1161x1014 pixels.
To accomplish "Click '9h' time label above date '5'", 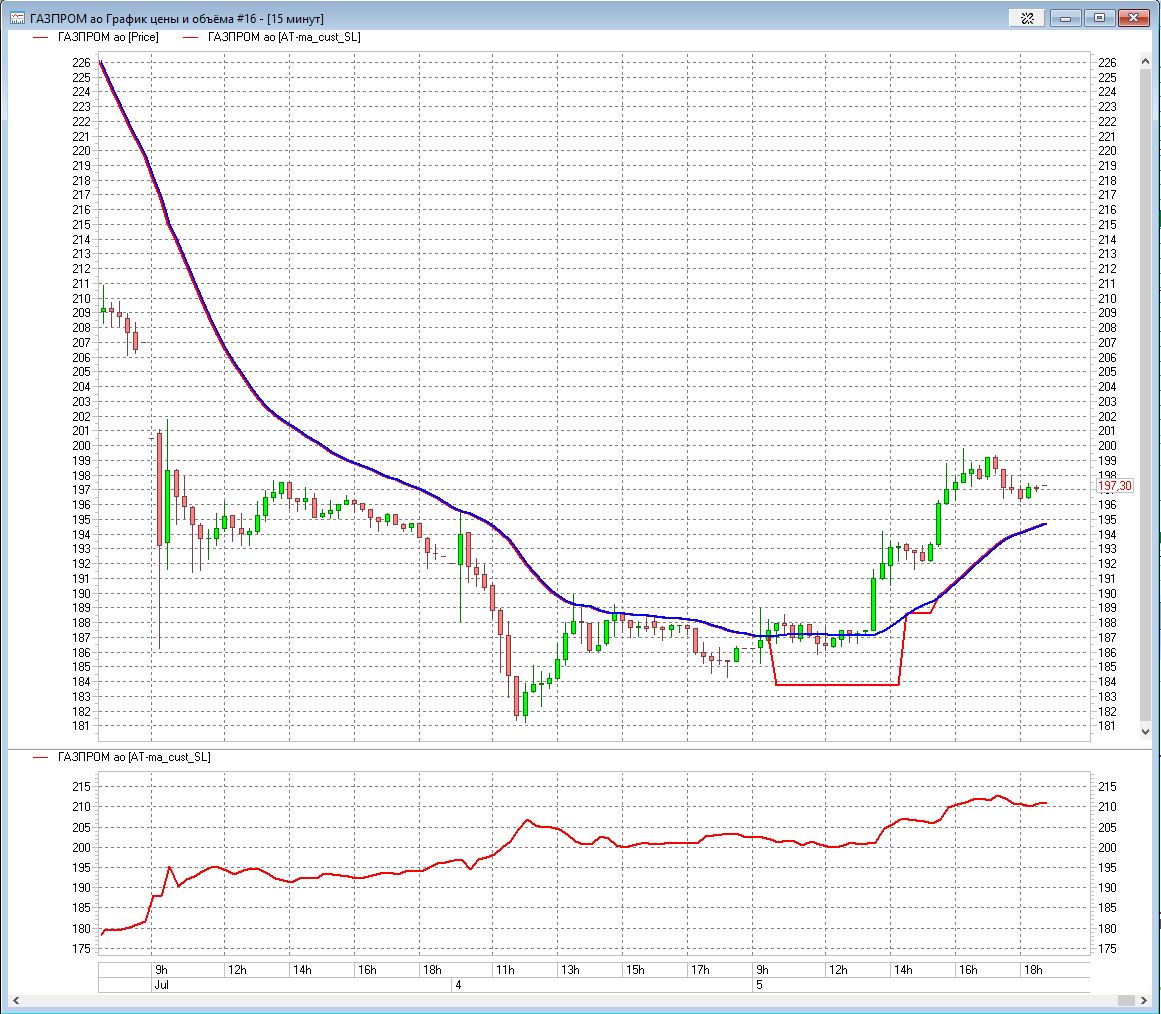I will click(x=763, y=970).
